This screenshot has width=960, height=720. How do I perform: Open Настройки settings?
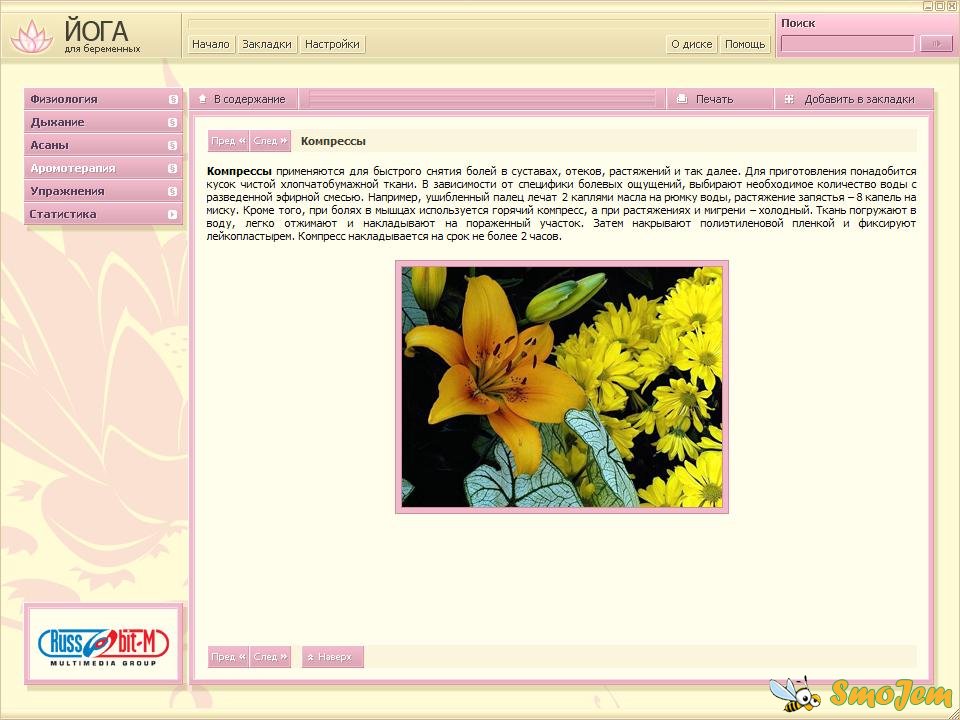click(x=332, y=44)
